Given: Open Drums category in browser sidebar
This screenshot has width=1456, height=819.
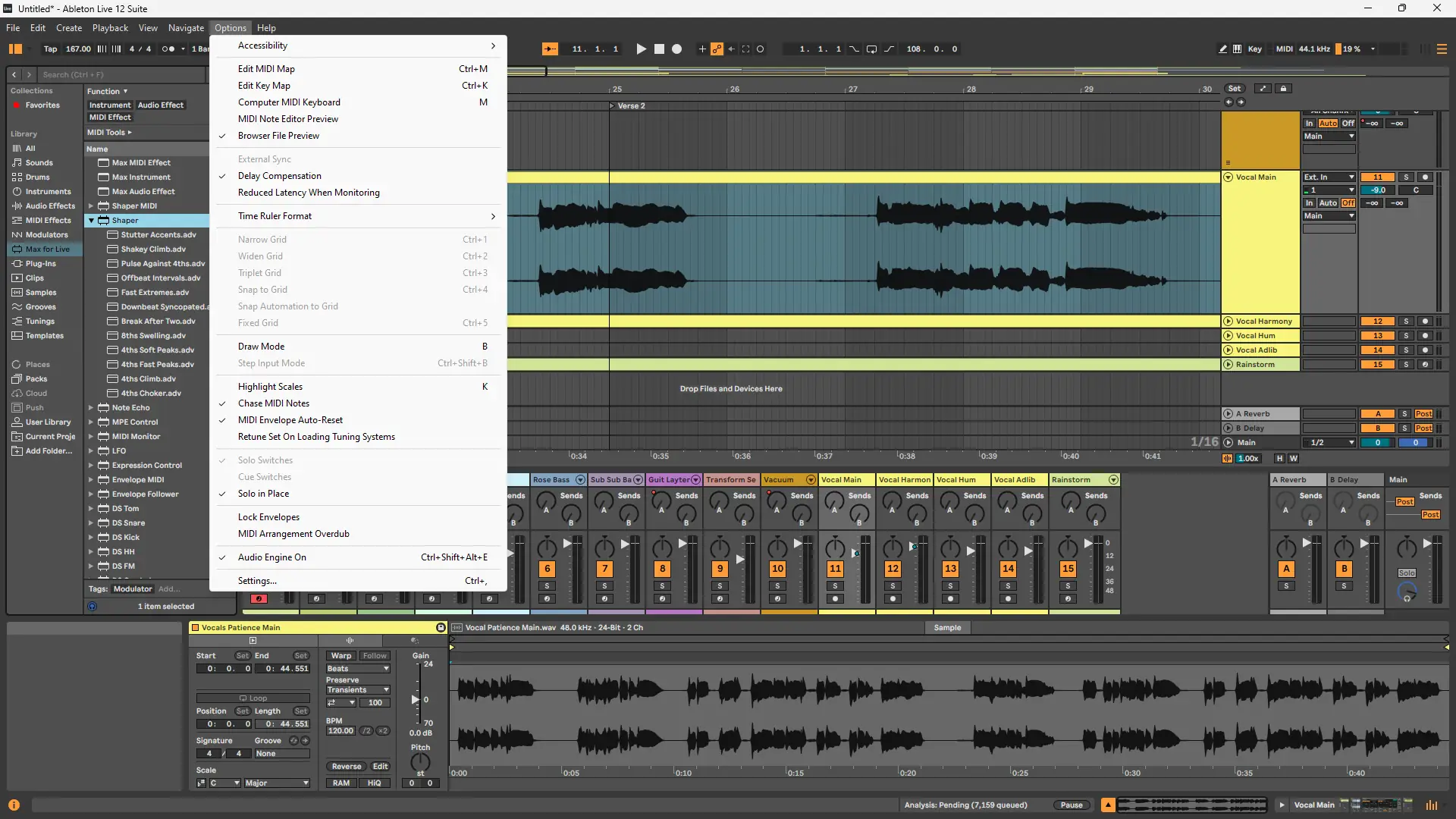Looking at the screenshot, I should point(37,177).
